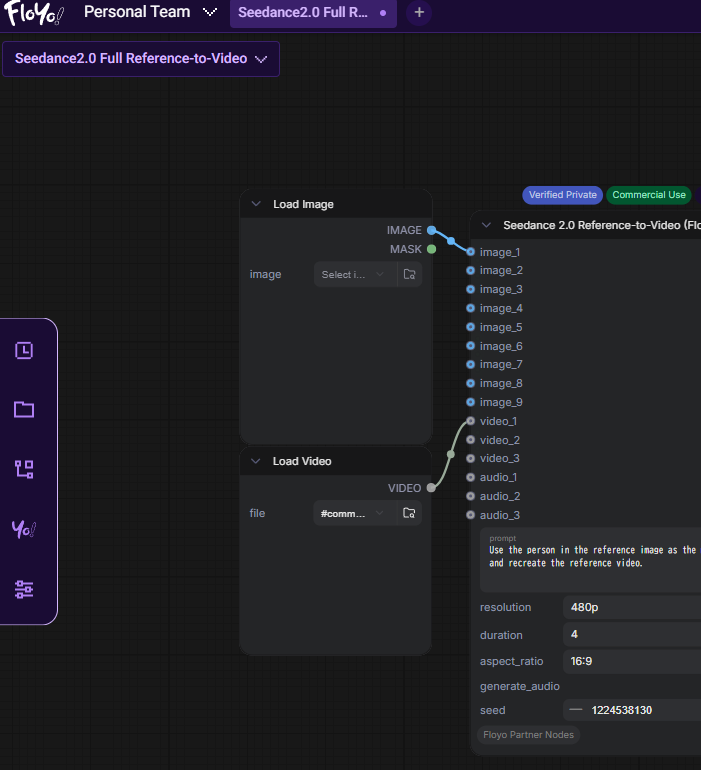Click the link midpoint on the video wire
The image size is (701, 770).
450,454
